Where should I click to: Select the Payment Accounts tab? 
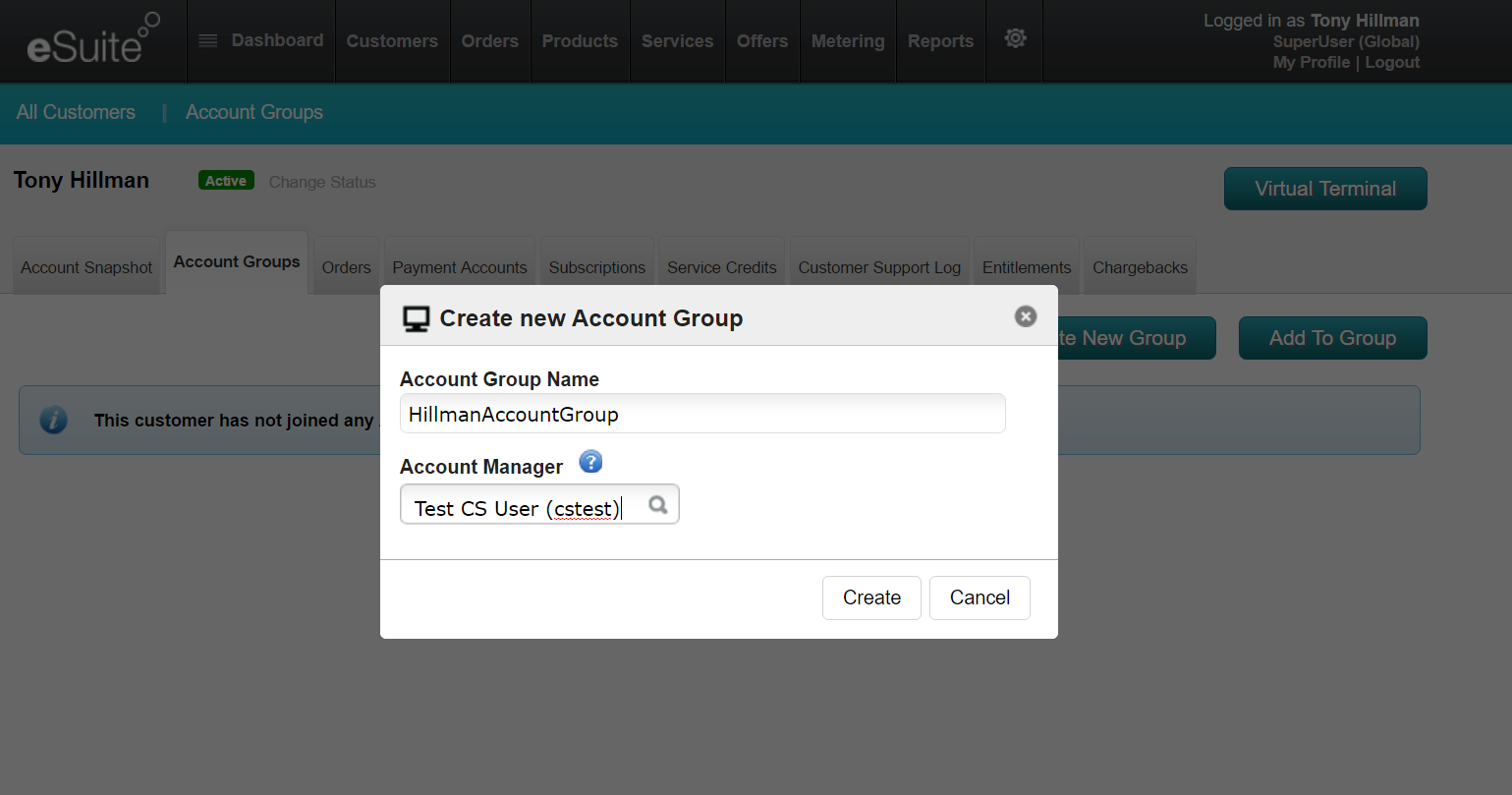pos(460,266)
